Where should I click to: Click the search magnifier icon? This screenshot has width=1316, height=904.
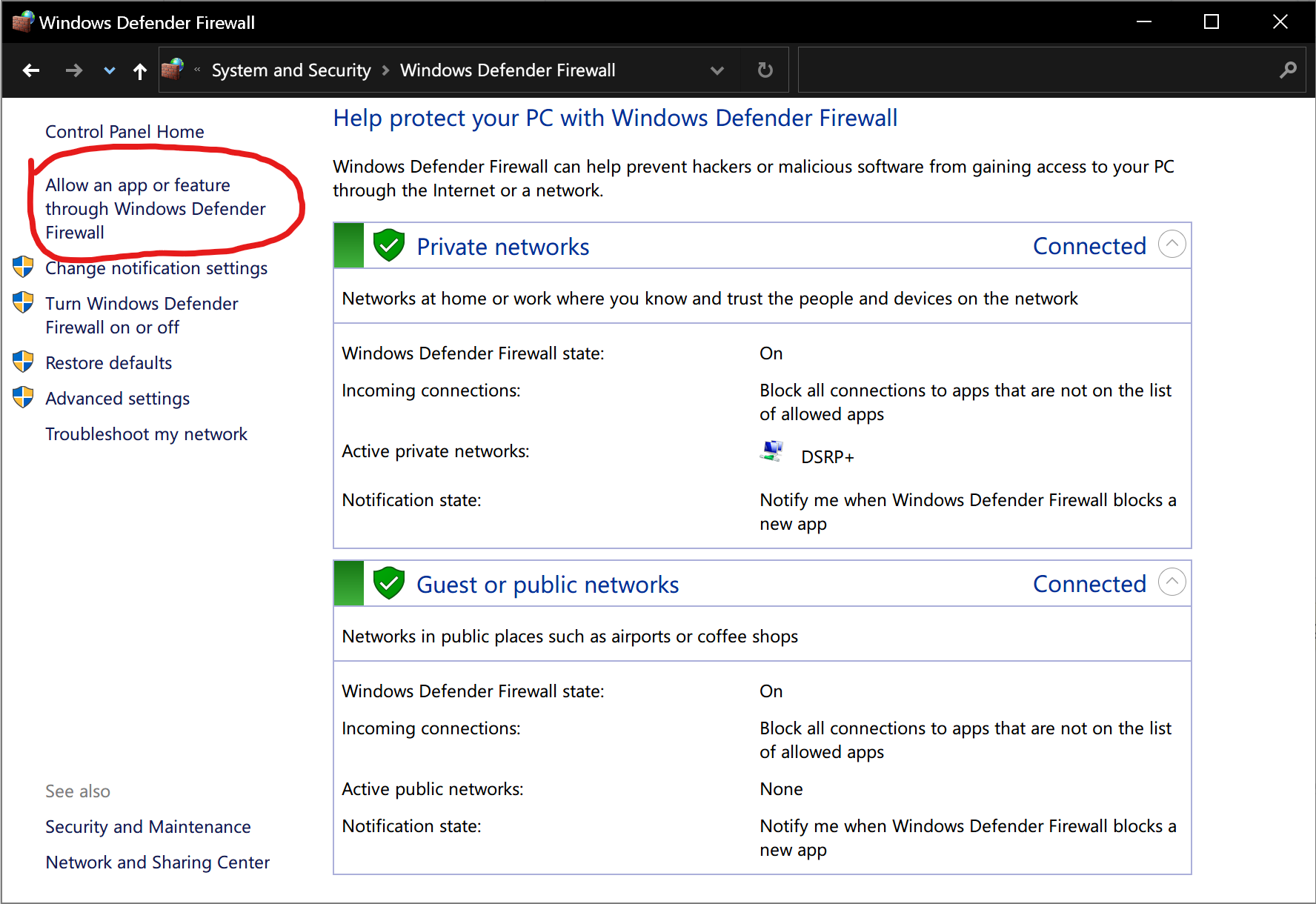(x=1288, y=70)
